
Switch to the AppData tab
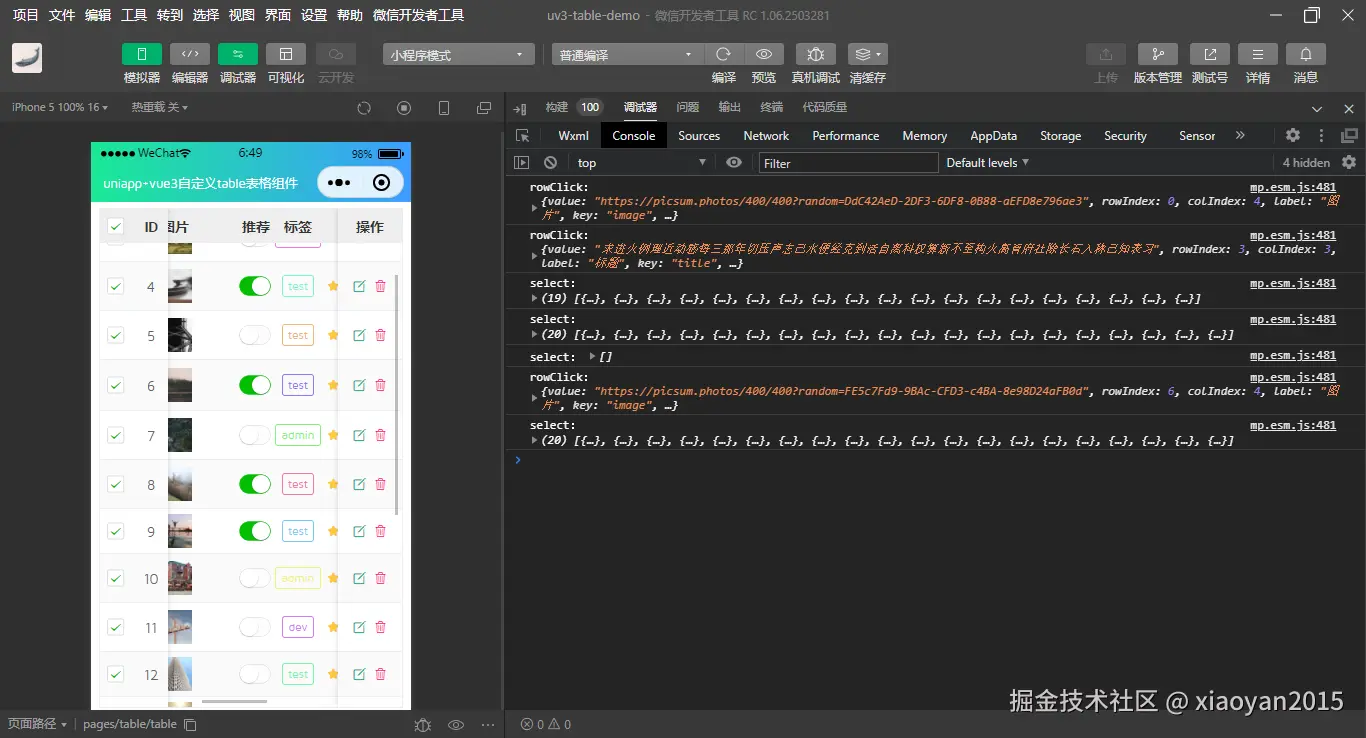(993, 136)
